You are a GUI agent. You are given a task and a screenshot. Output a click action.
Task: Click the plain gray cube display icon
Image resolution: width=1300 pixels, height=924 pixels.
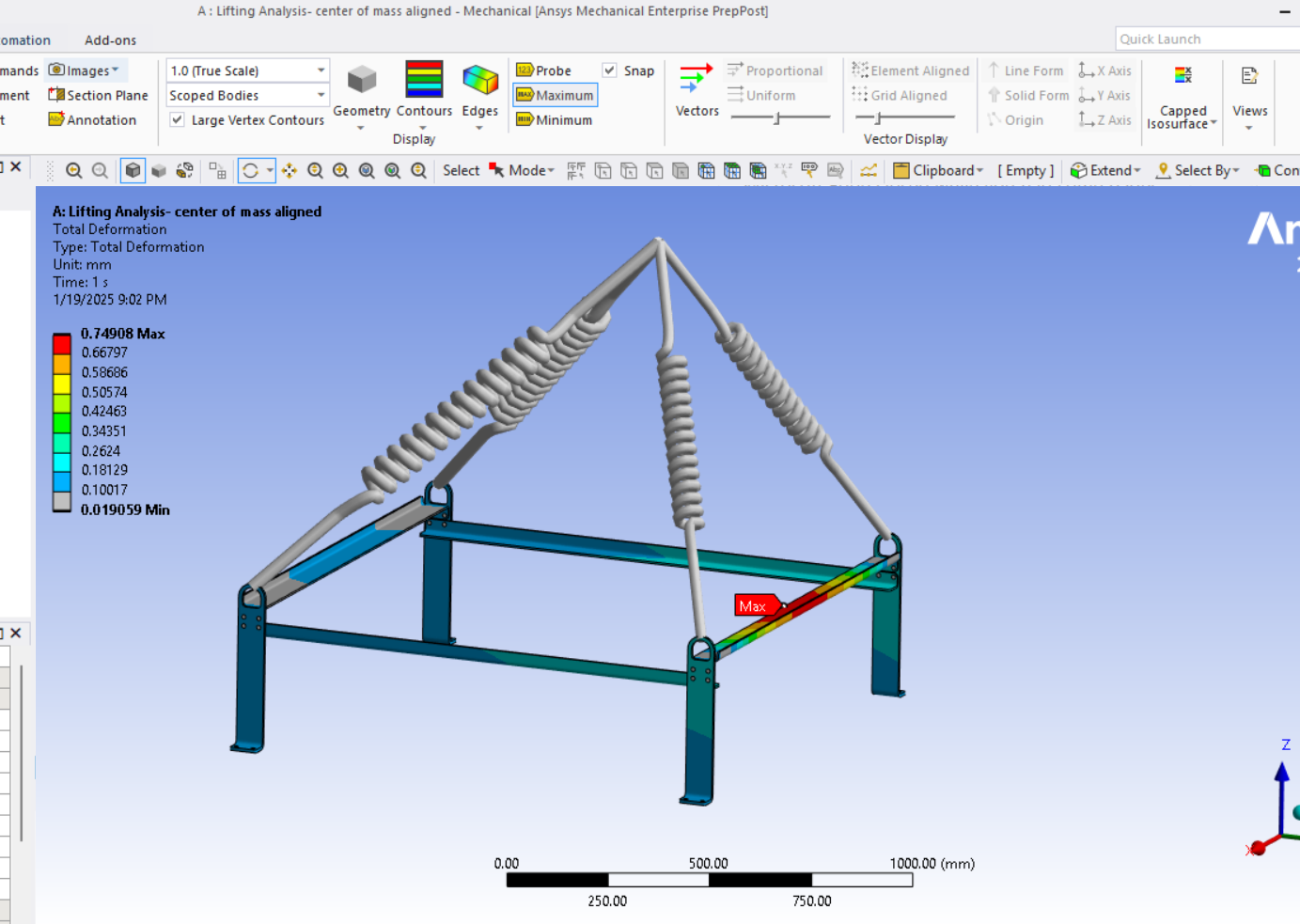point(159,170)
